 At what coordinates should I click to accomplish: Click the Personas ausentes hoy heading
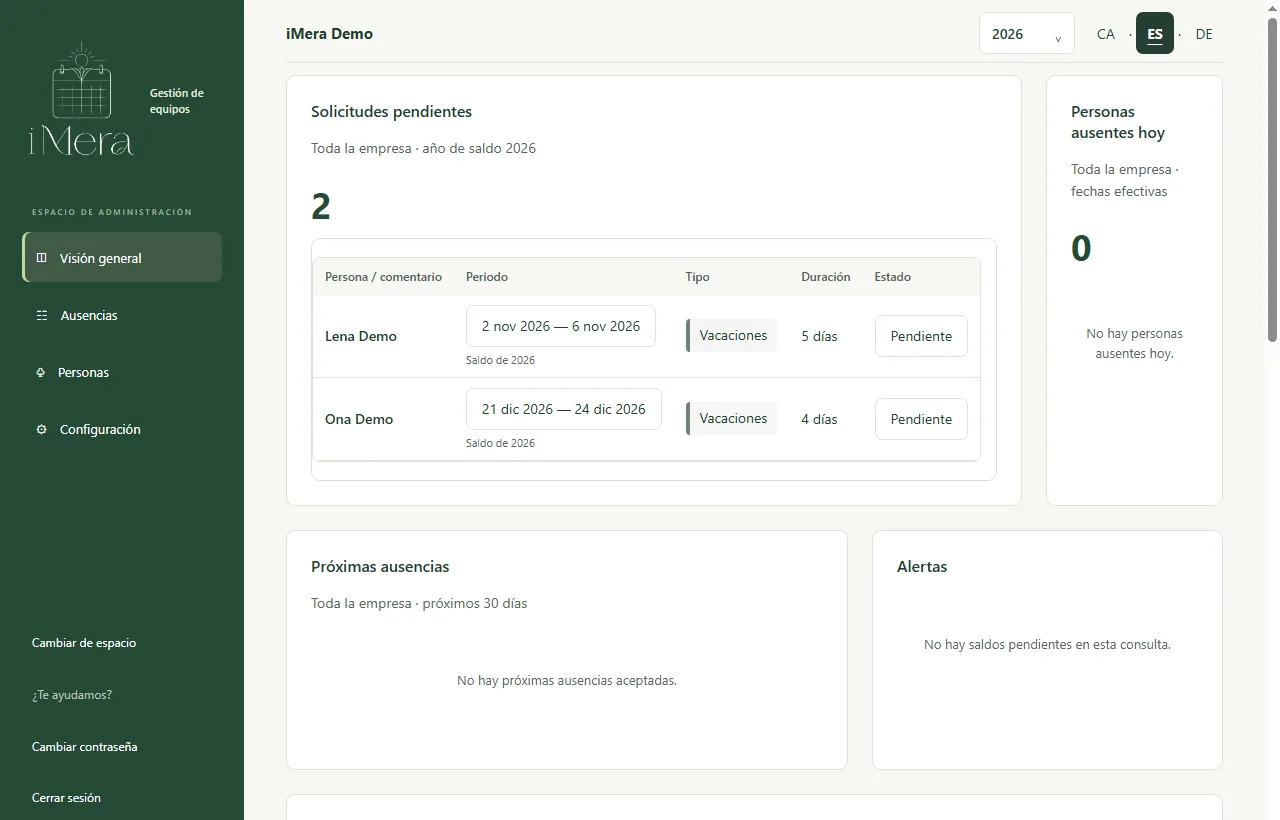point(1118,122)
